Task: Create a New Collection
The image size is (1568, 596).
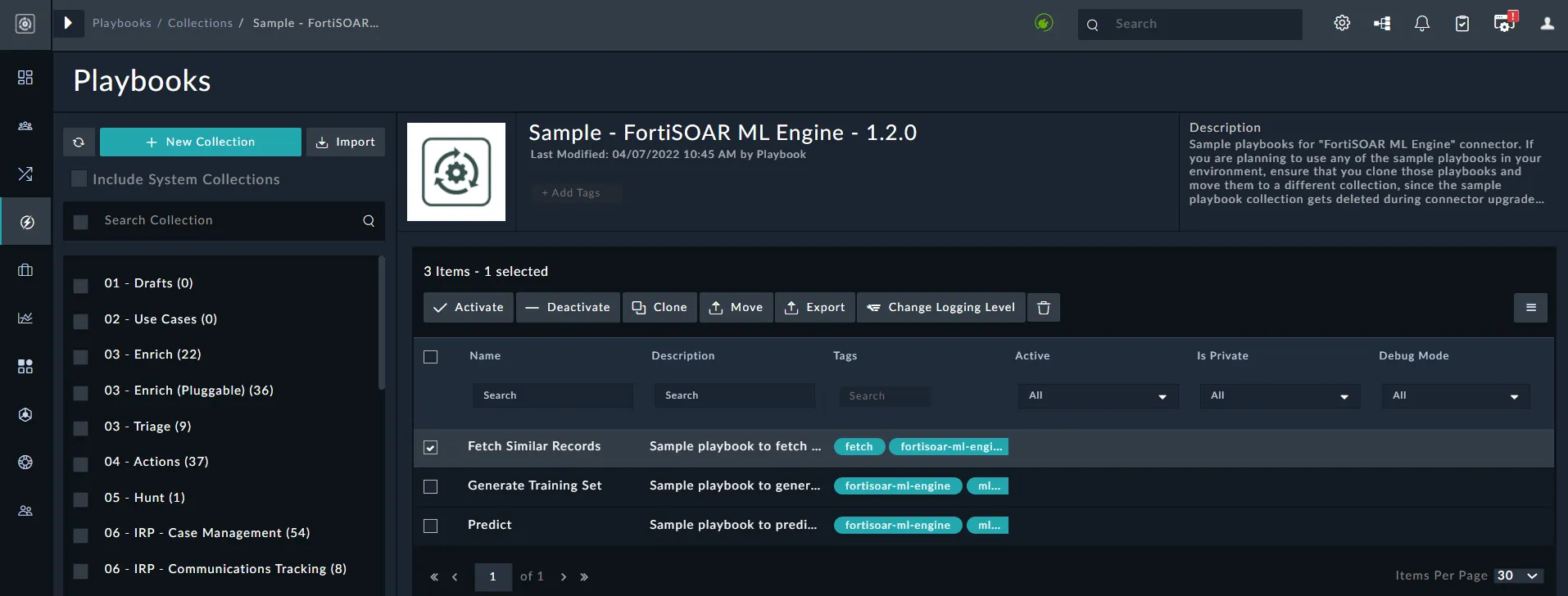Action: tap(201, 142)
